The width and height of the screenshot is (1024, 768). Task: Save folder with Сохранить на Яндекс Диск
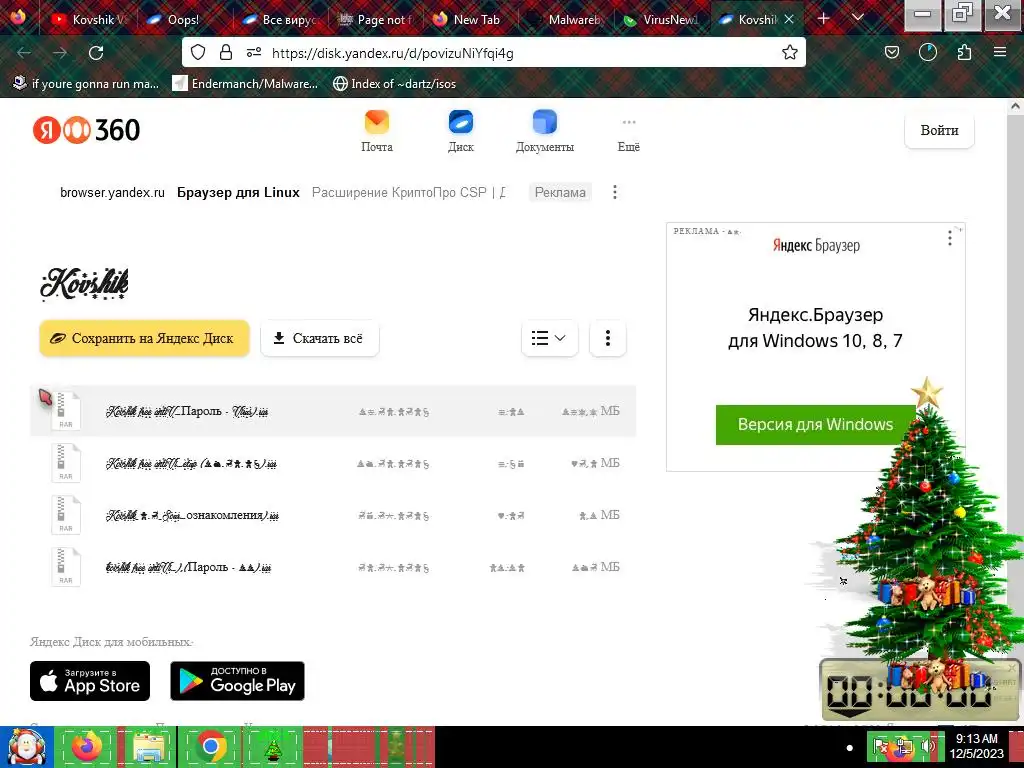[x=144, y=338]
